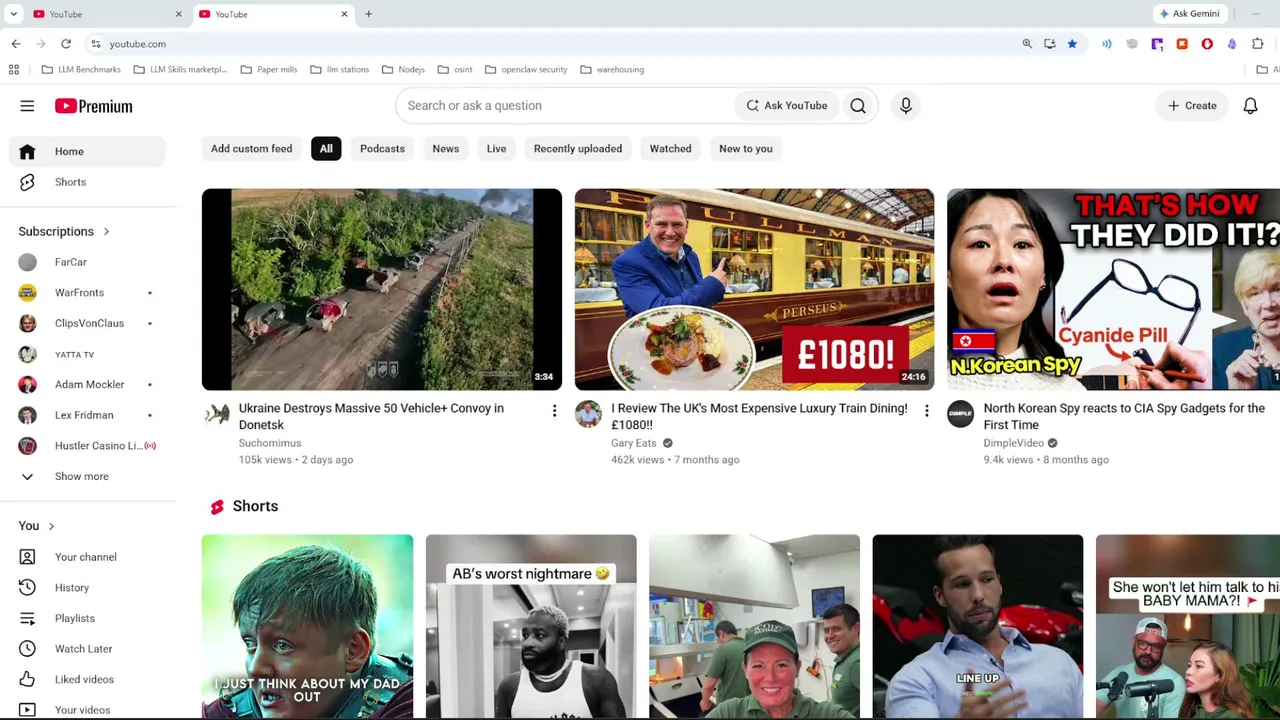1280x720 pixels.
Task: Select the New to you filter chip
Action: [x=746, y=148]
